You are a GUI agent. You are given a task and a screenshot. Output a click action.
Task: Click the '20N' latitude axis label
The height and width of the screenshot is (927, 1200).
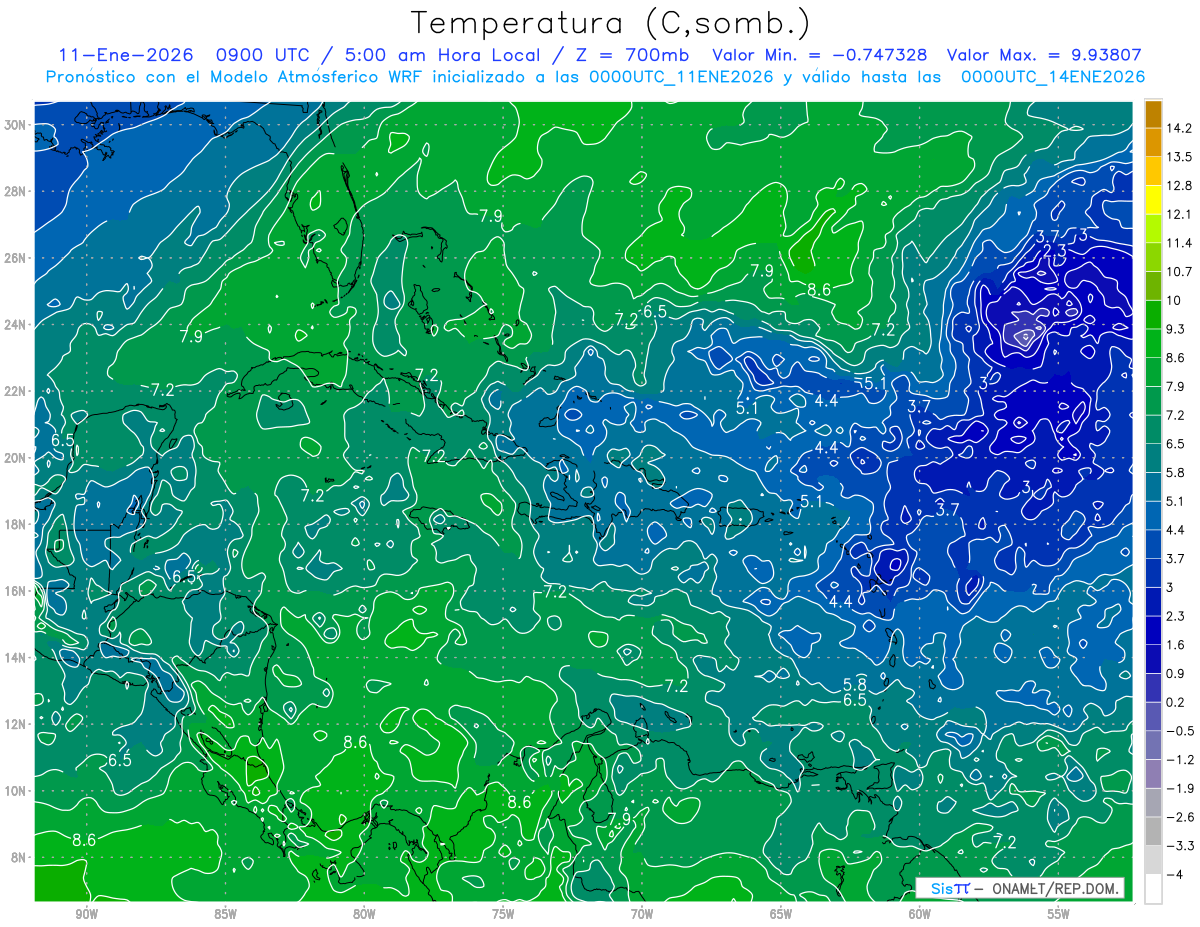(15, 458)
